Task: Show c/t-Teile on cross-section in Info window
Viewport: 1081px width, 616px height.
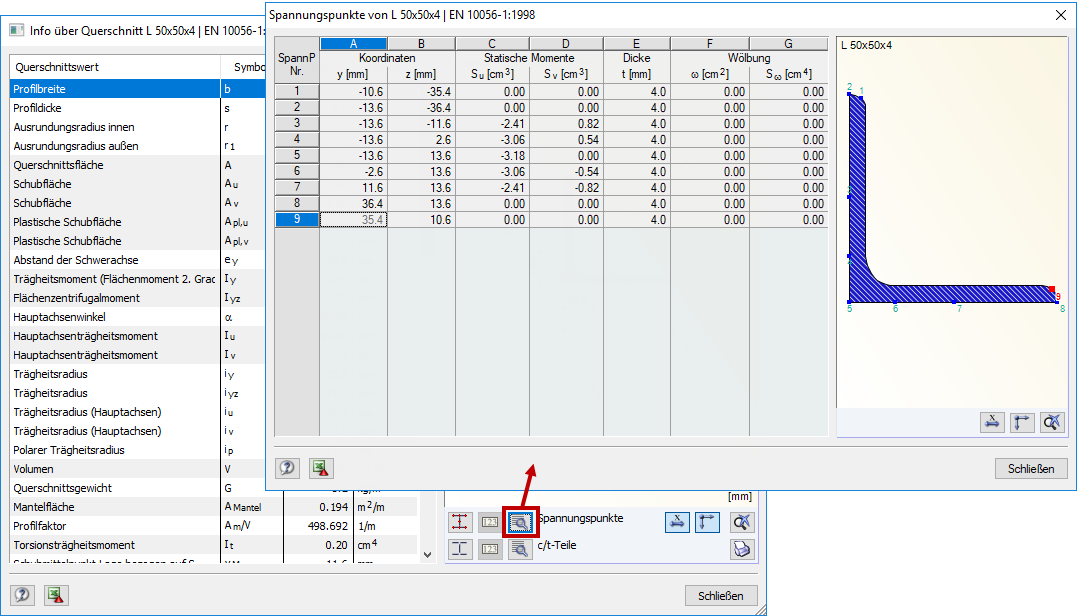Action: point(460,549)
